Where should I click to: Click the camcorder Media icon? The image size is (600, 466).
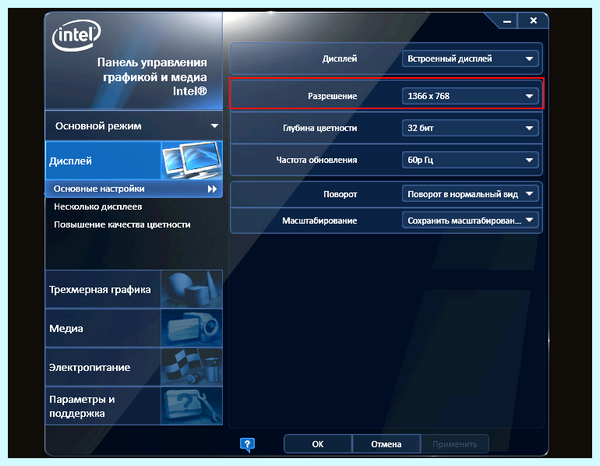click(x=191, y=328)
